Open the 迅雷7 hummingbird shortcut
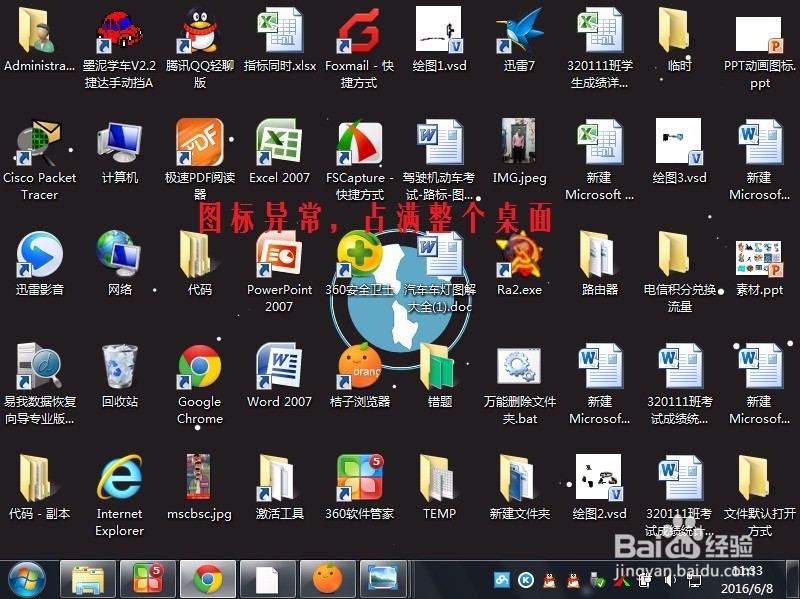Image resolution: width=800 pixels, height=599 pixels. tap(519, 31)
